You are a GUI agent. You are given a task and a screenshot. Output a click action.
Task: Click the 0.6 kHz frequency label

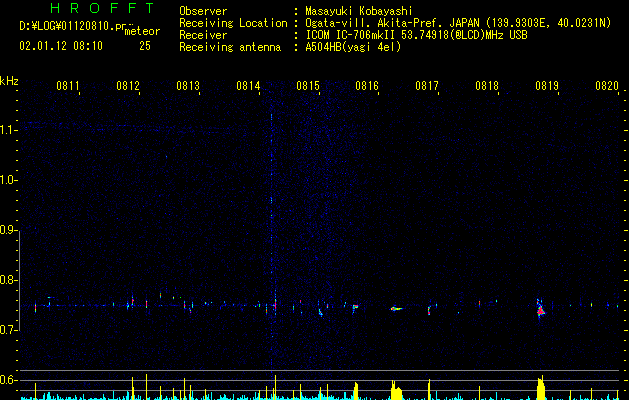pyautogui.click(x=9, y=380)
